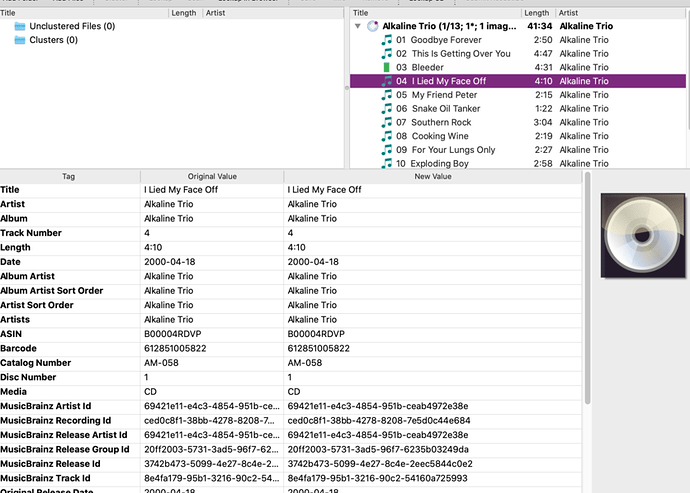
Task: Select Unclustered Files (0) entry
Action: 72,26
